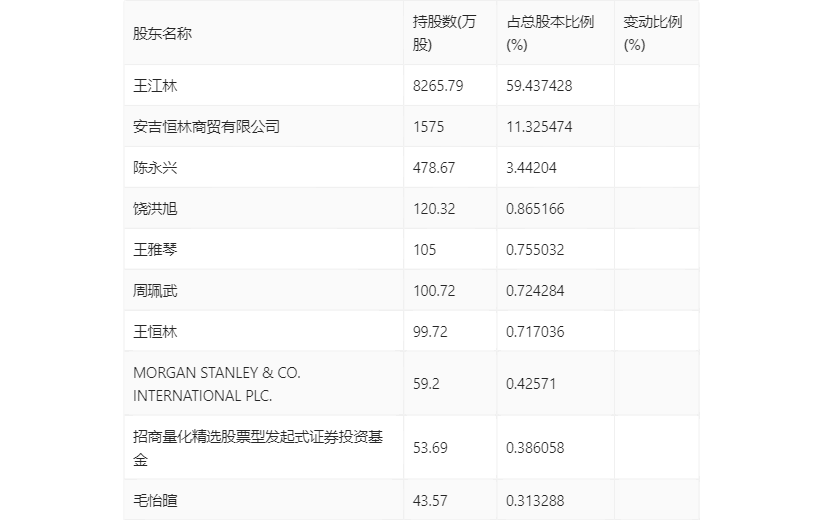
Task: Select shareholder 毛怡暄
Action: 155,500
